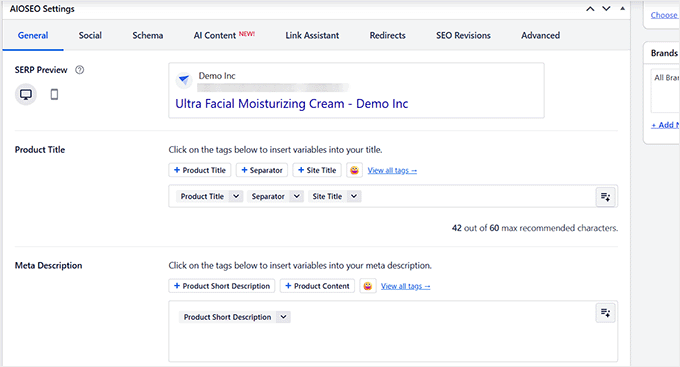Move AIOSEO Settings panel down
Screen dimensions: 680x367
[x=606, y=9]
